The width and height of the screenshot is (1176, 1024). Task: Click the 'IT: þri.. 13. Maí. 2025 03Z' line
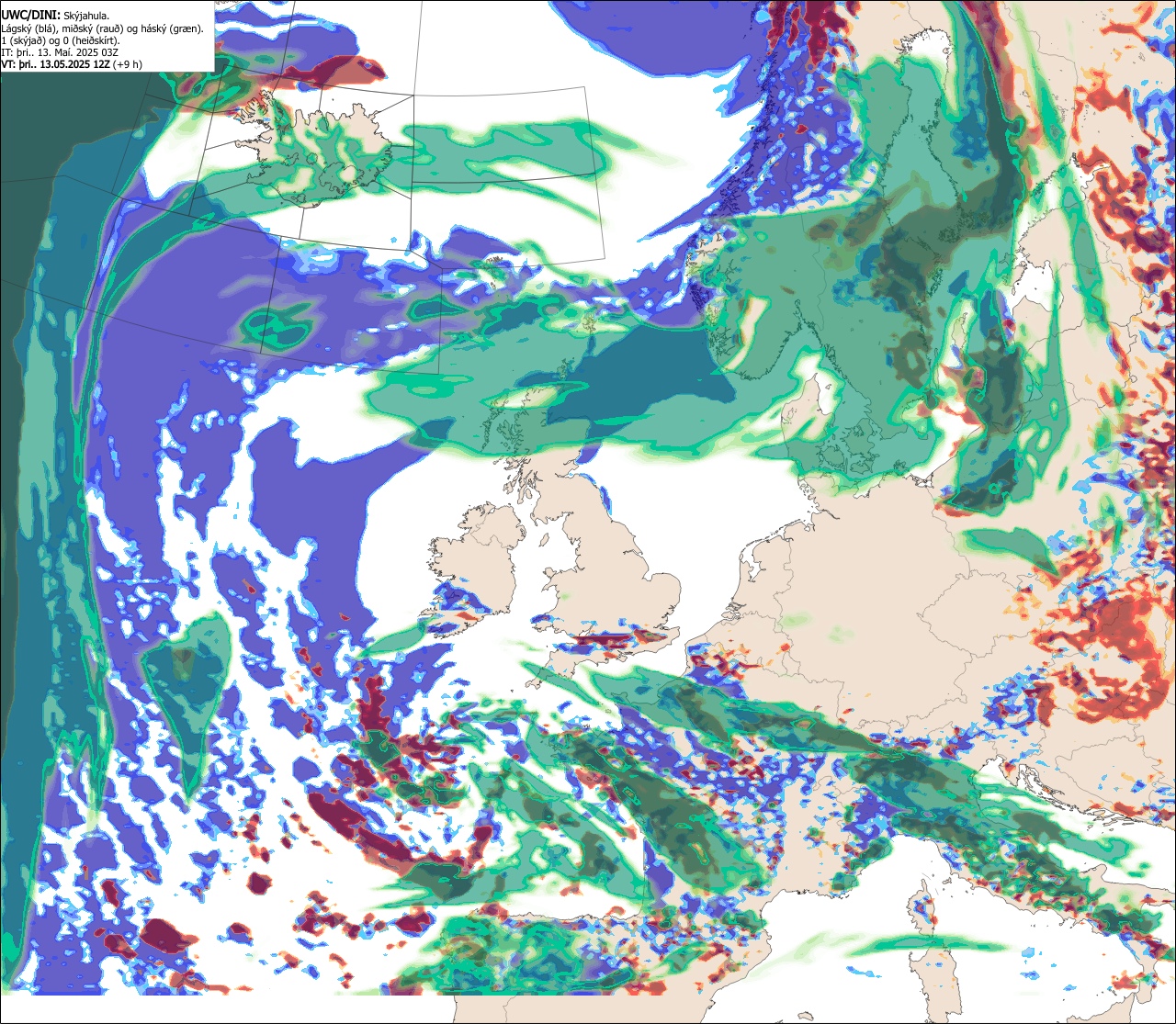[59, 53]
